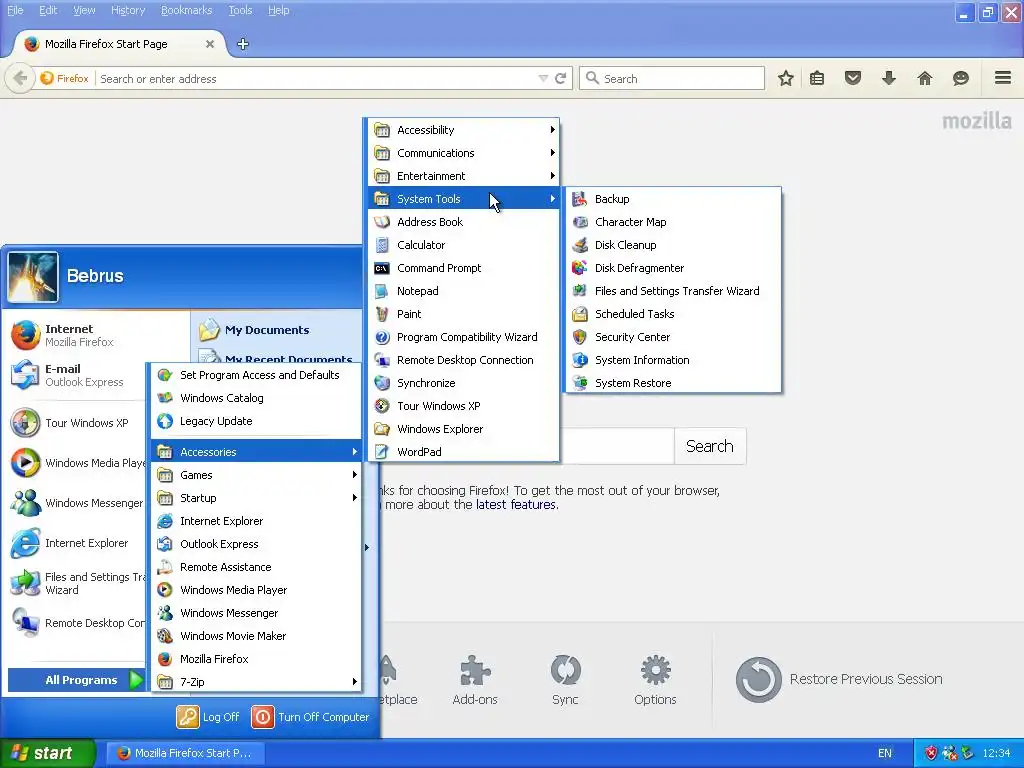Click Firefox home icon in toolbar
Viewport: 1024px width, 768px height.
click(x=925, y=78)
